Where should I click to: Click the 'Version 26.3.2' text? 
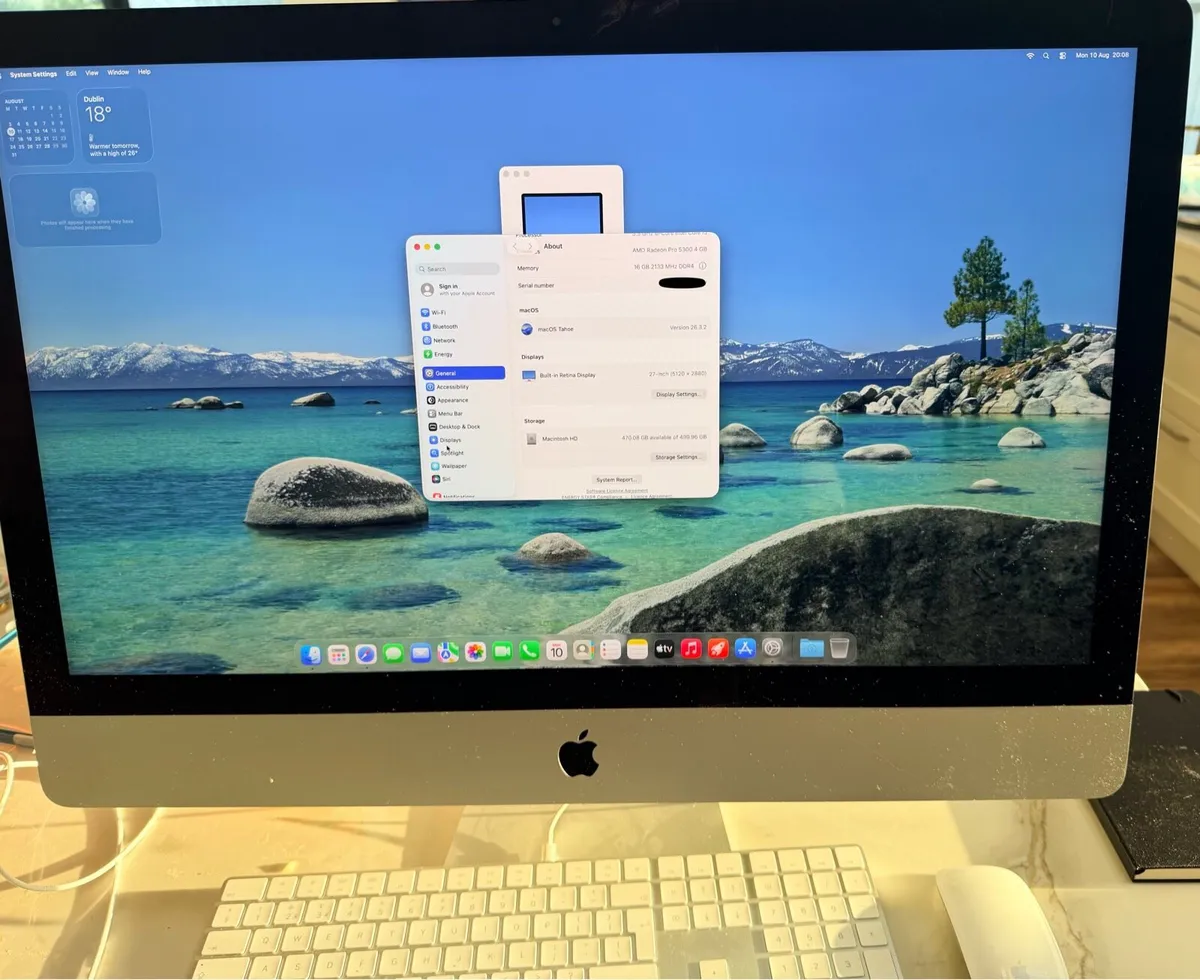(688, 327)
